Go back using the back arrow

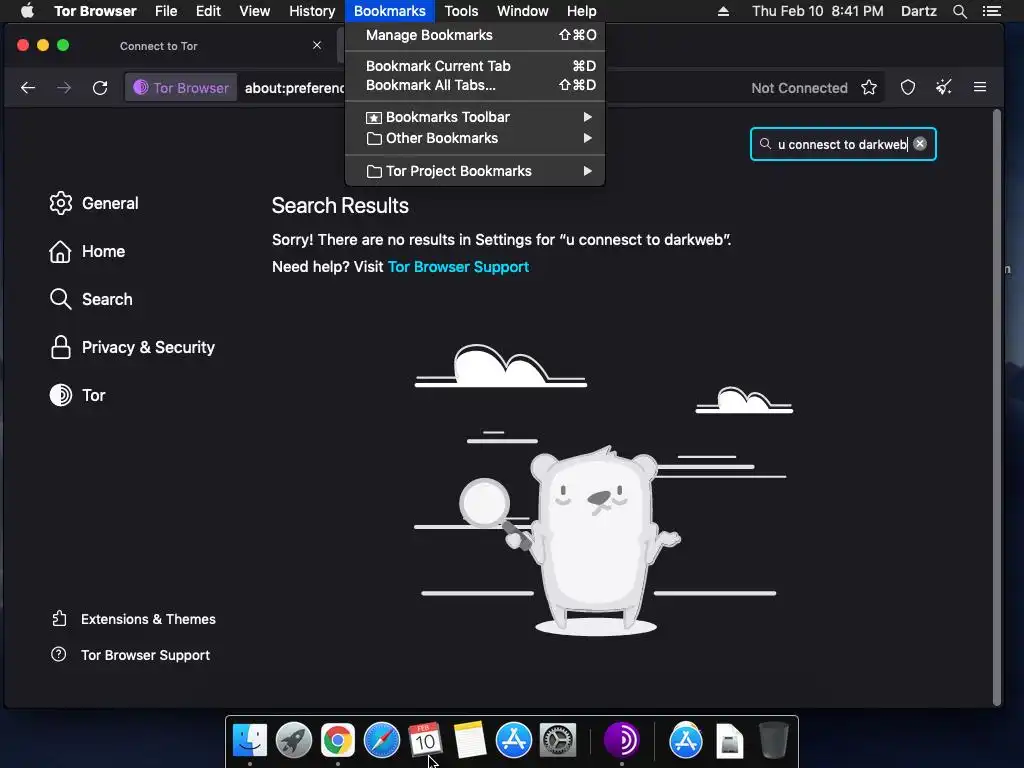28,88
